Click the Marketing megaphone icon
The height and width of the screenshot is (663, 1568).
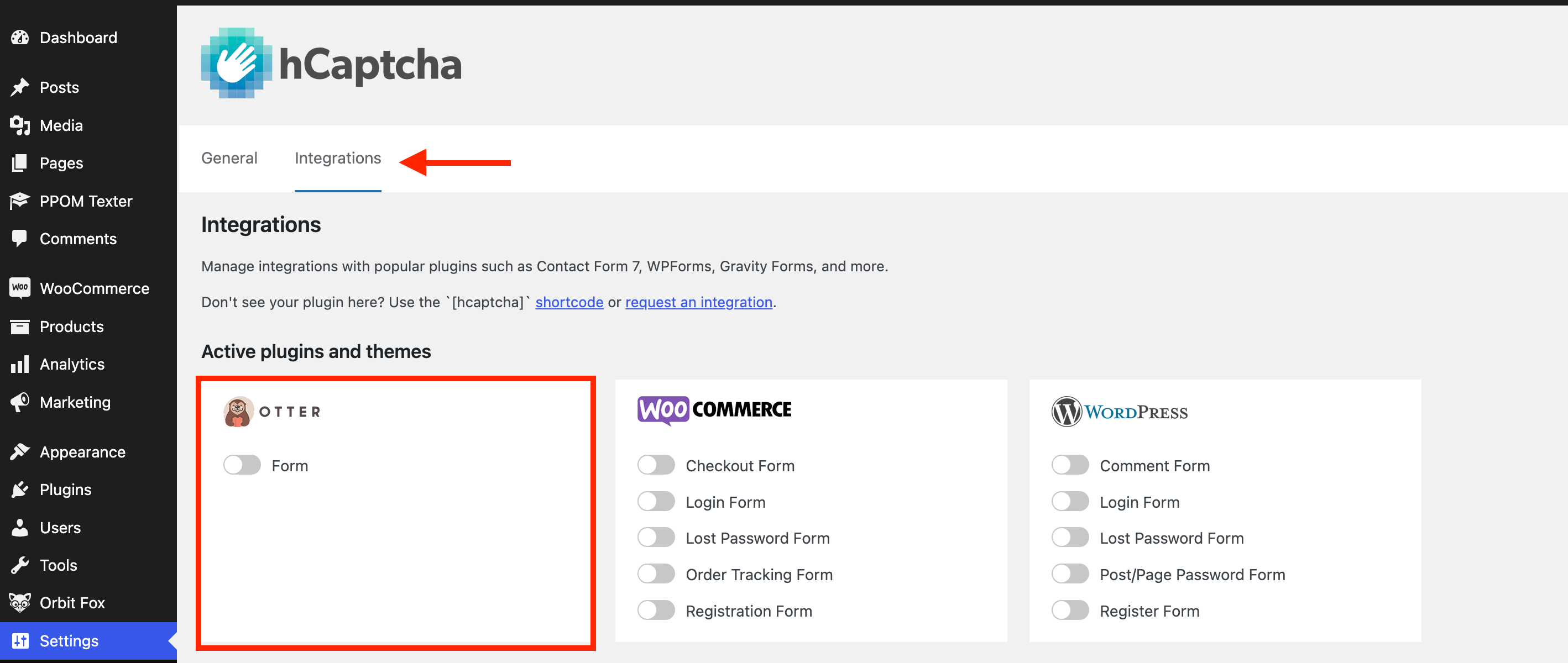[19, 402]
